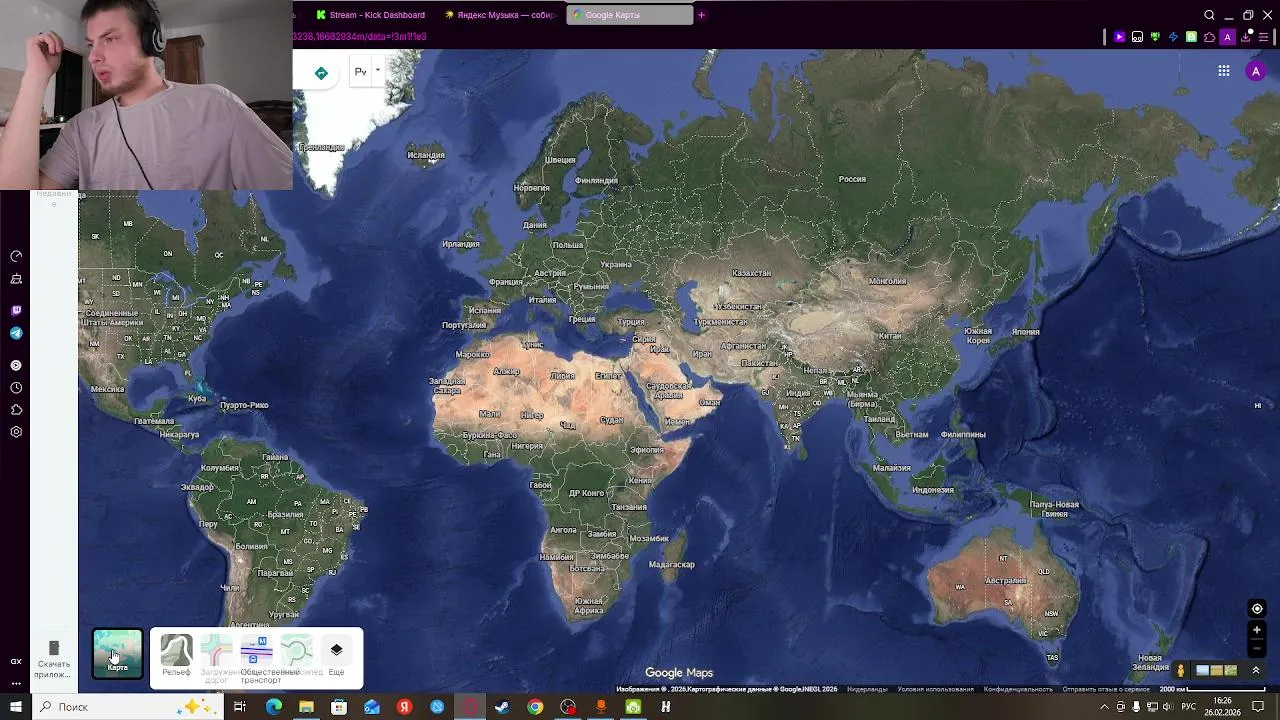The width and height of the screenshot is (1280, 720).
Task: Open Task View on the taskbar
Action: (x=240, y=707)
